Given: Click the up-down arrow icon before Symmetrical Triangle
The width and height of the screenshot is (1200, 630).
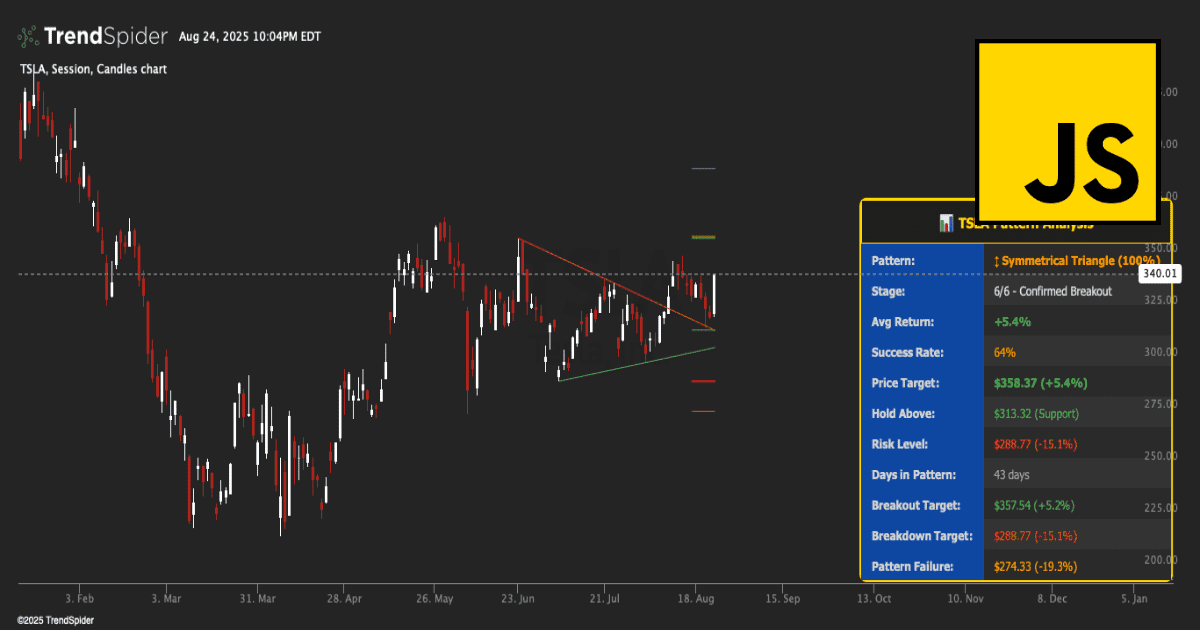Looking at the screenshot, I should (998, 261).
